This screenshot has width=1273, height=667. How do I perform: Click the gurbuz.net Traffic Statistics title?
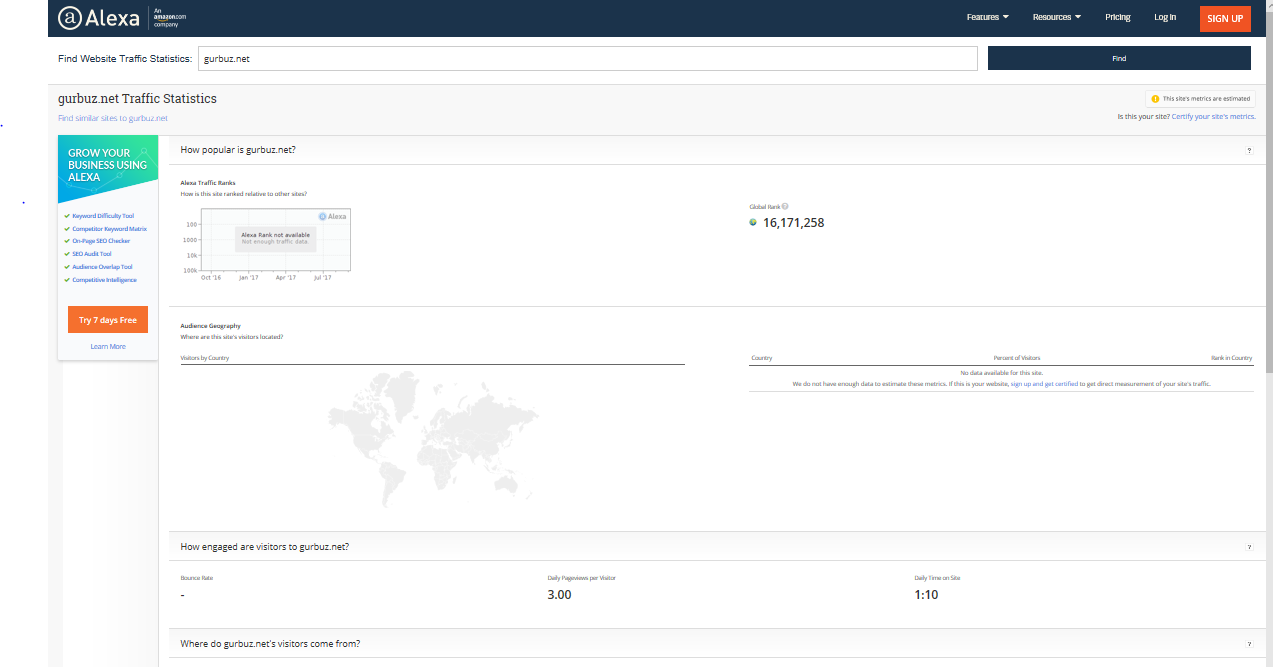pos(137,99)
